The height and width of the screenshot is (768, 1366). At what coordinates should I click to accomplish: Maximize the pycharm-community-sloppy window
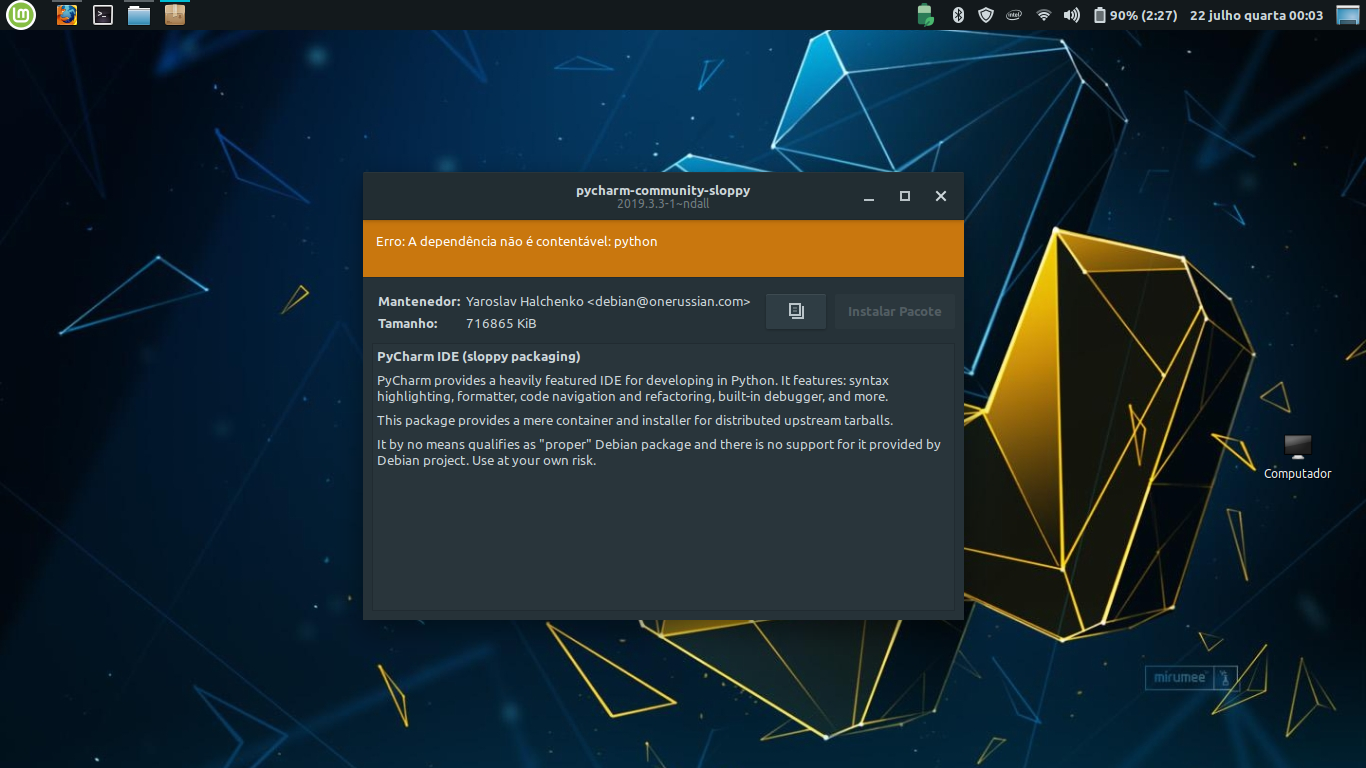point(905,197)
